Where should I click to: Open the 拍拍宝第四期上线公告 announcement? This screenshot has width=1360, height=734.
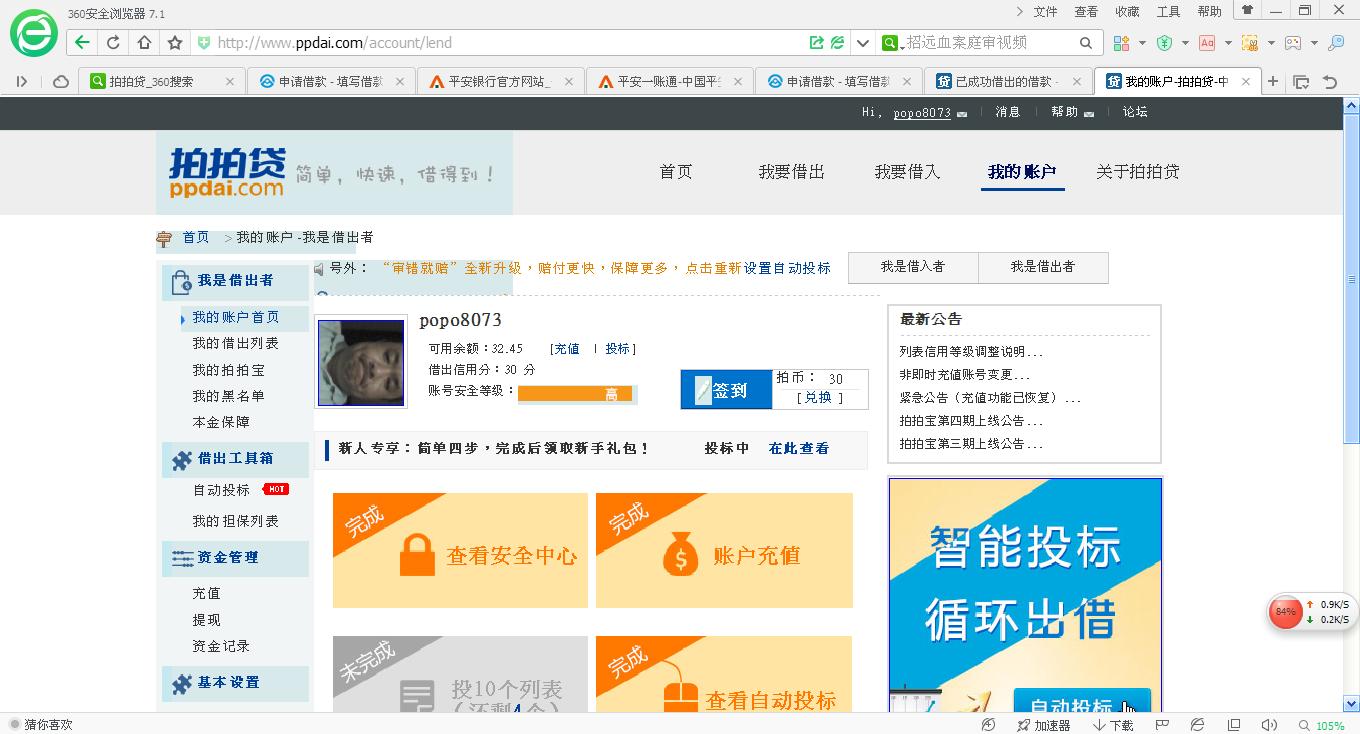[971, 421]
